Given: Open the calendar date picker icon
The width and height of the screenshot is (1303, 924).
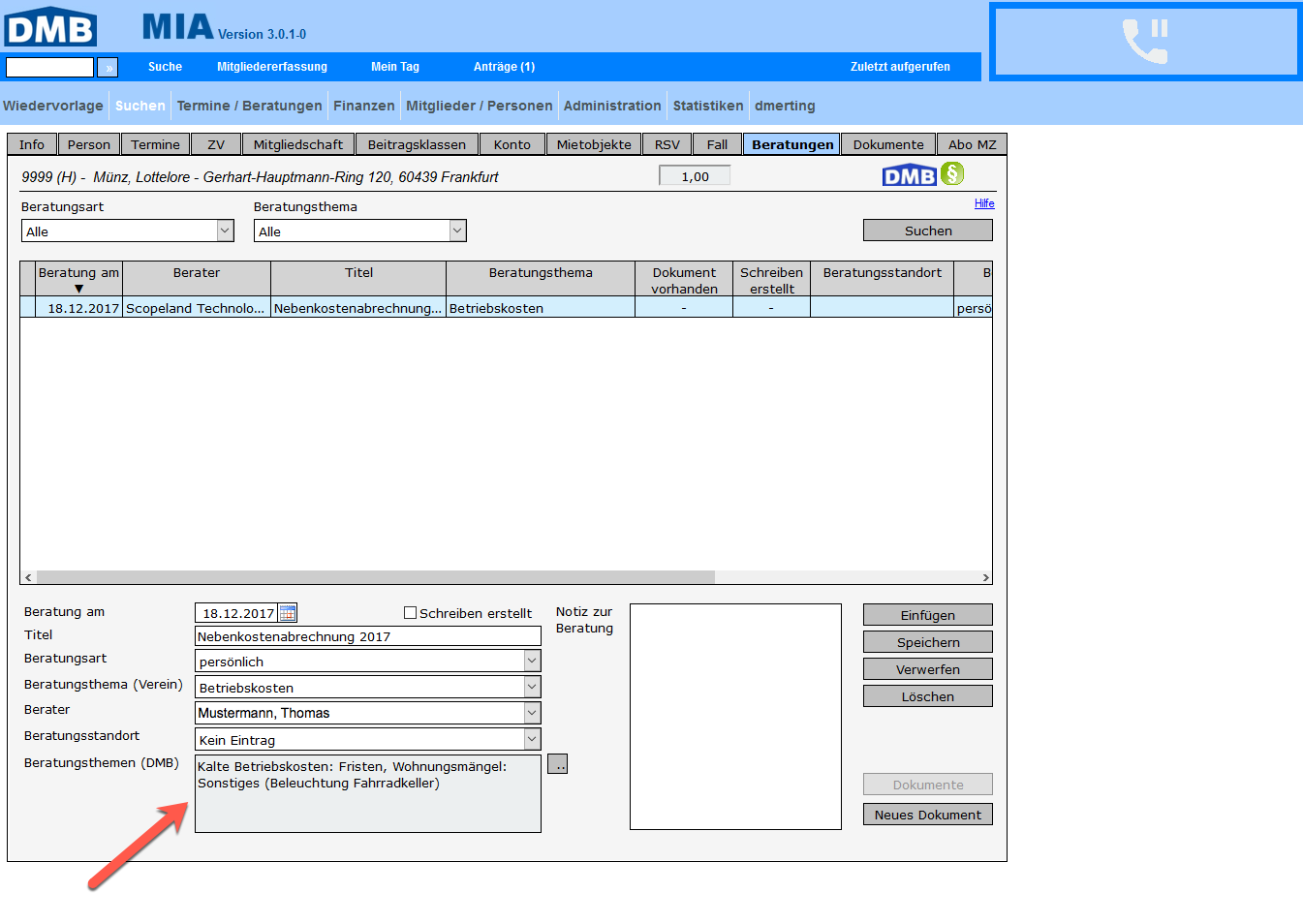Looking at the screenshot, I should coord(288,613).
